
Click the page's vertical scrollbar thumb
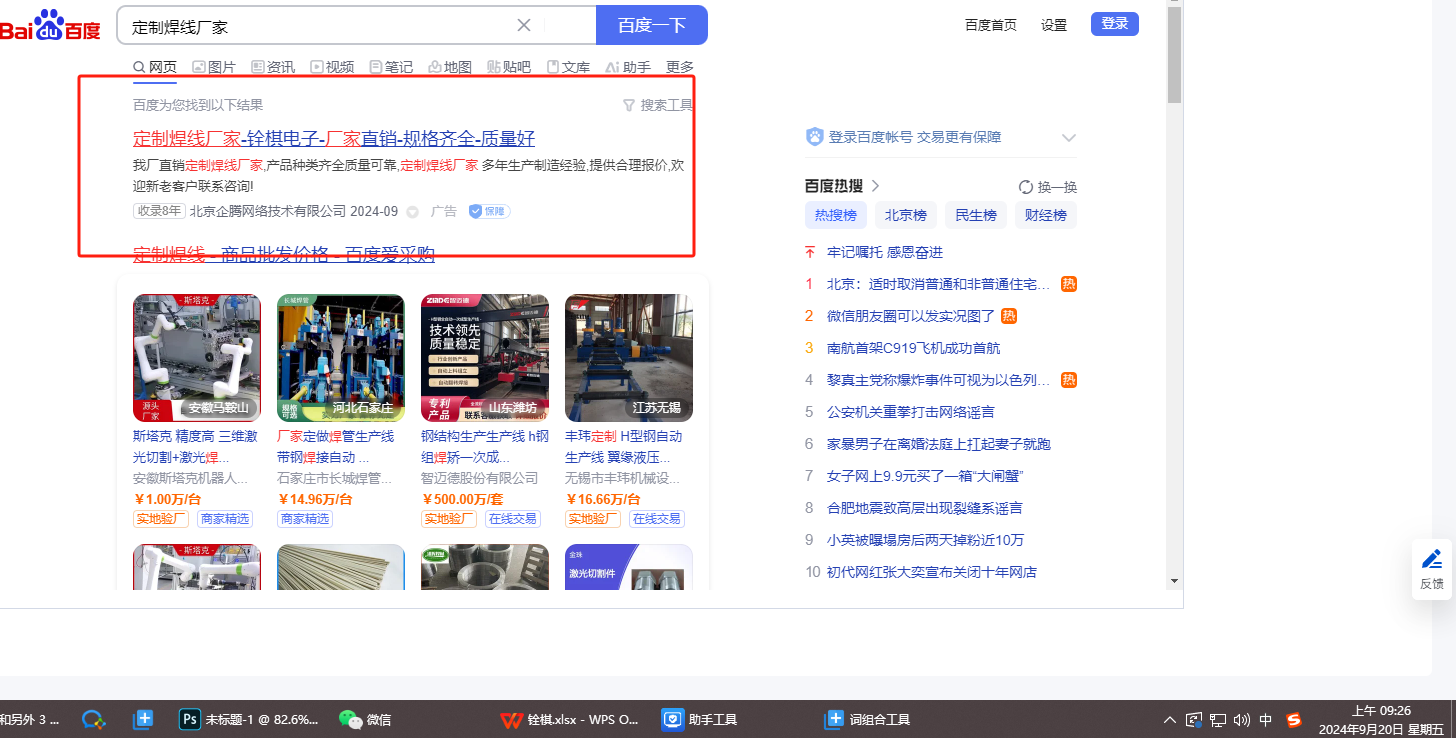[1175, 55]
